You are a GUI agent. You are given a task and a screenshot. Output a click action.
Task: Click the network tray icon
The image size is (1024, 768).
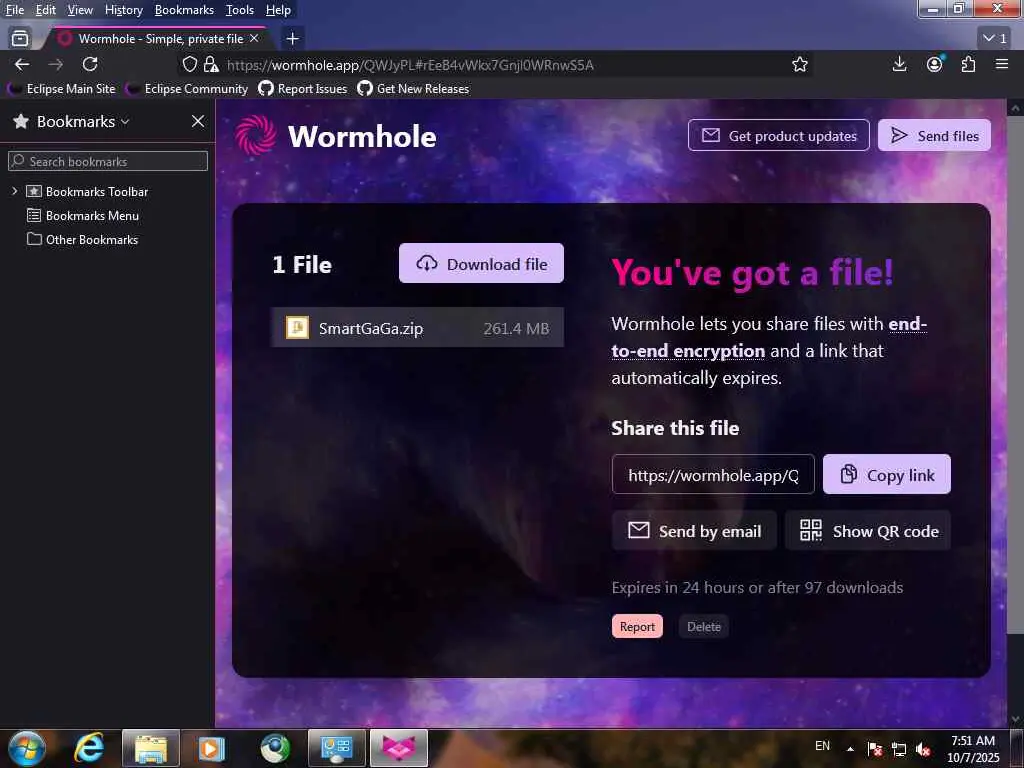pyautogui.click(x=899, y=749)
